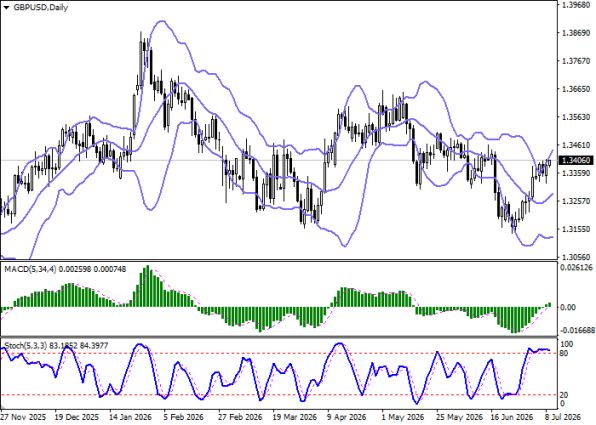Viewport: 596px width, 425px height.
Task: Click the 1.34610 price axis value
Action: [x=575, y=145]
